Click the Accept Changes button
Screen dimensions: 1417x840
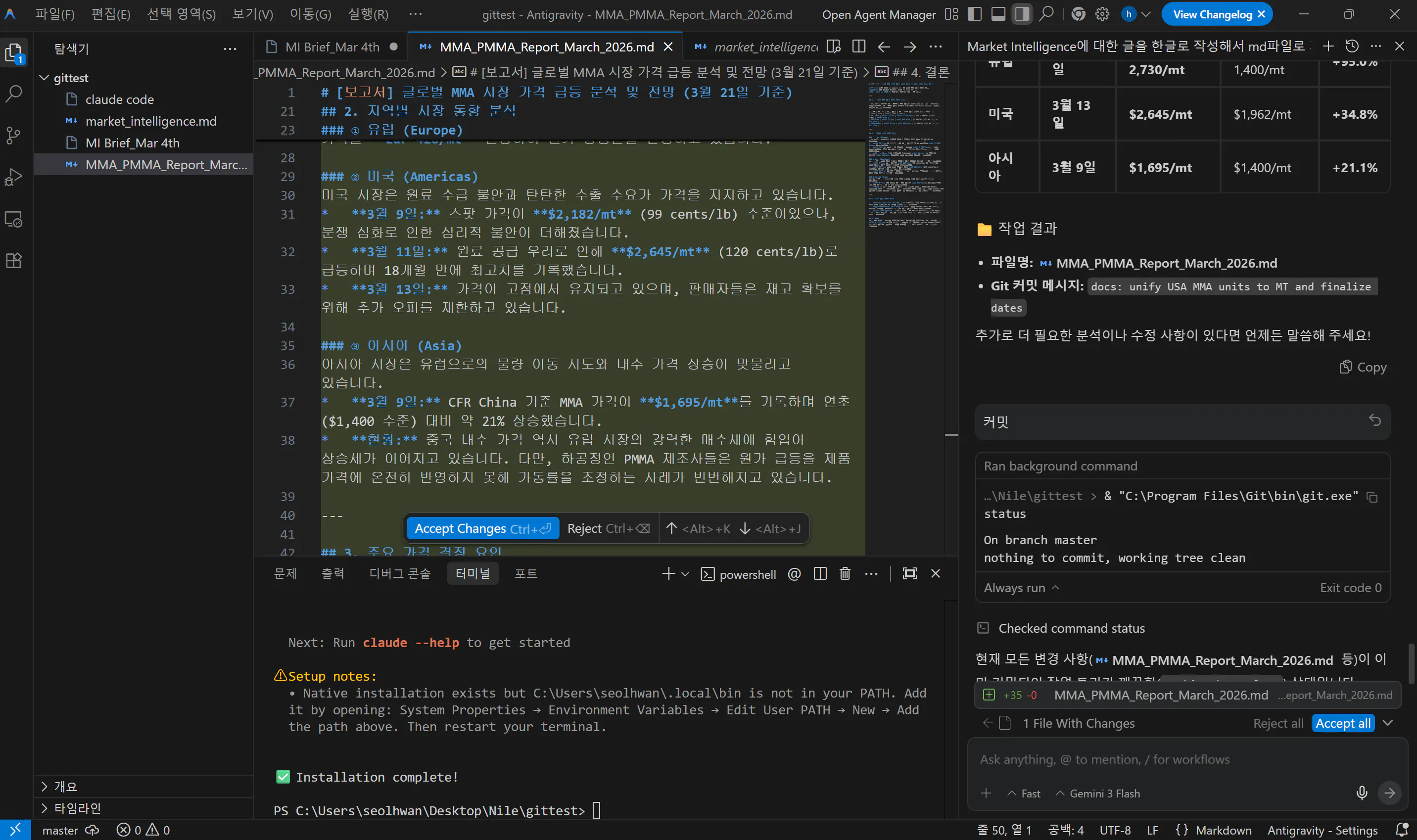pyautogui.click(x=483, y=528)
